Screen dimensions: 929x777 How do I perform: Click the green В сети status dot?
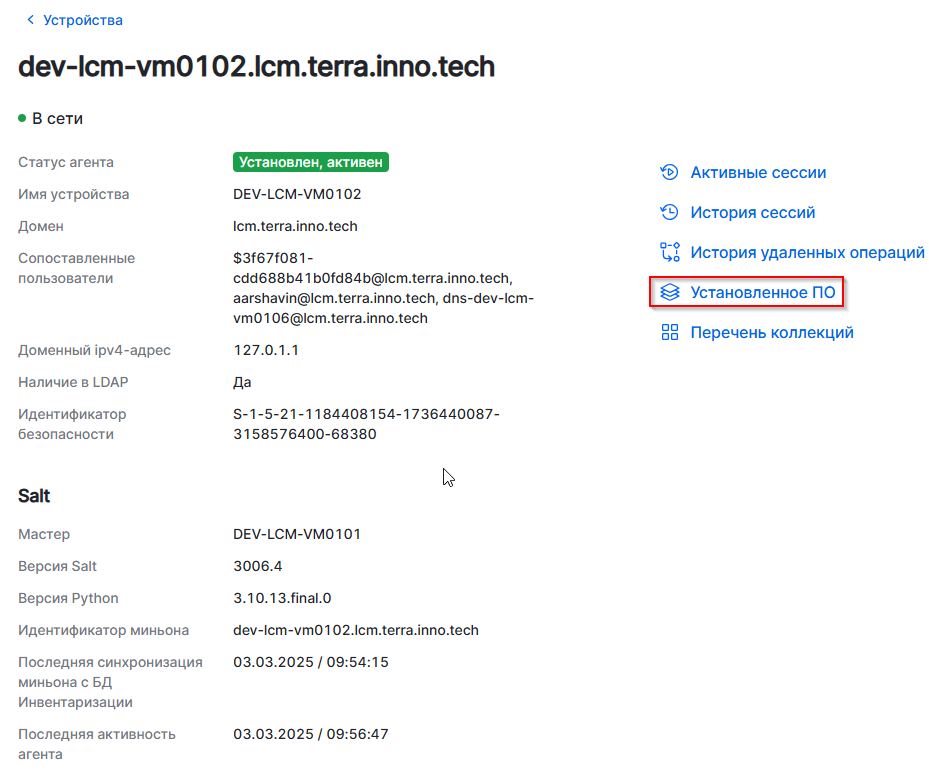coord(22,119)
